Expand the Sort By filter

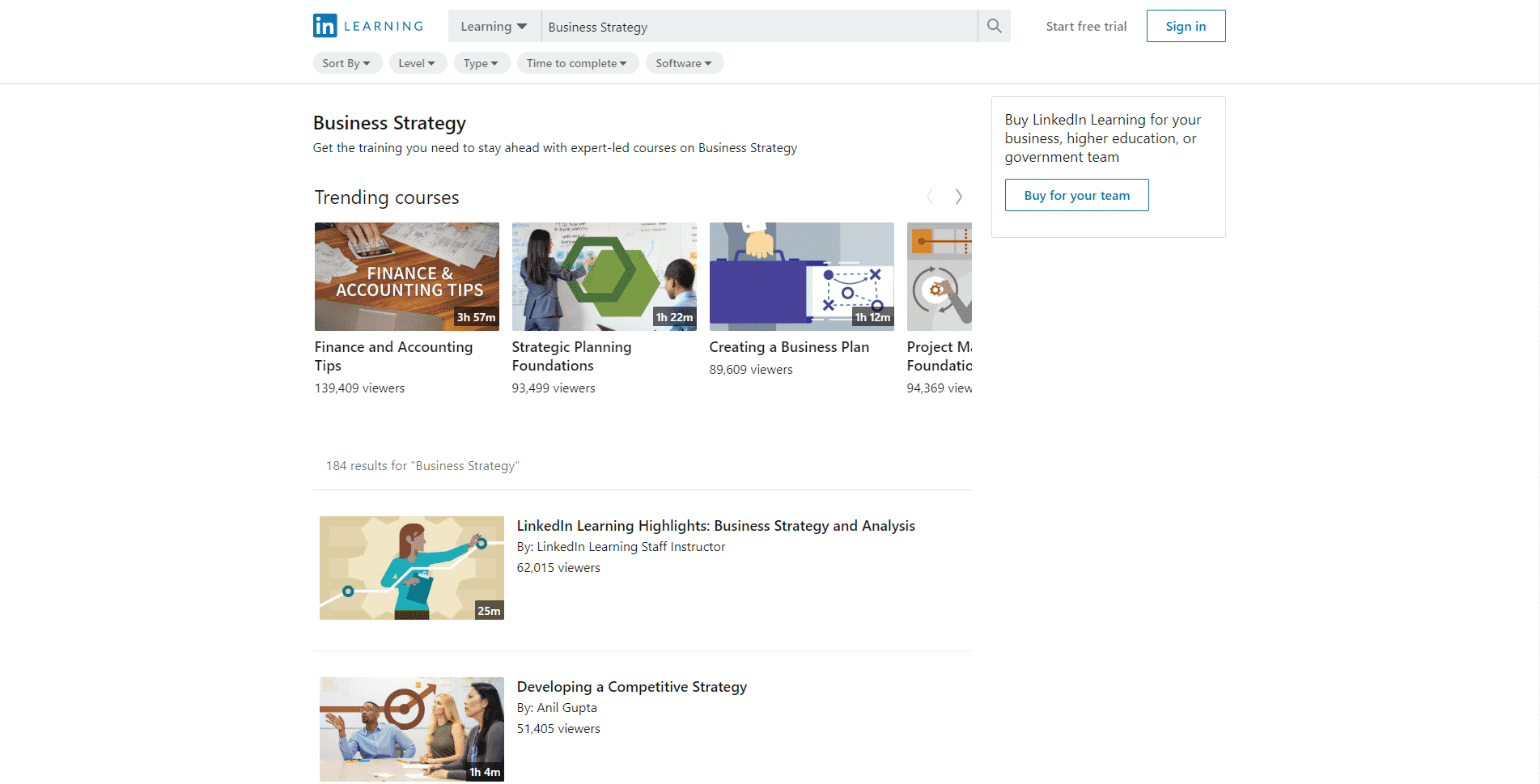347,63
